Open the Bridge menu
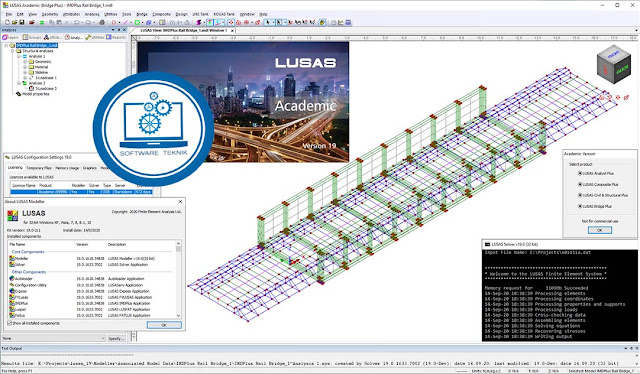 coord(142,14)
